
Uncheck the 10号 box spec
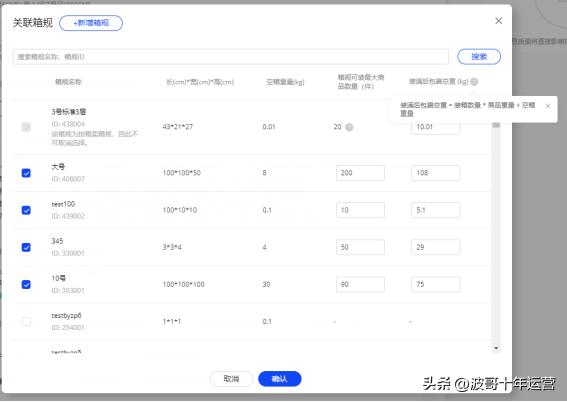click(26, 285)
